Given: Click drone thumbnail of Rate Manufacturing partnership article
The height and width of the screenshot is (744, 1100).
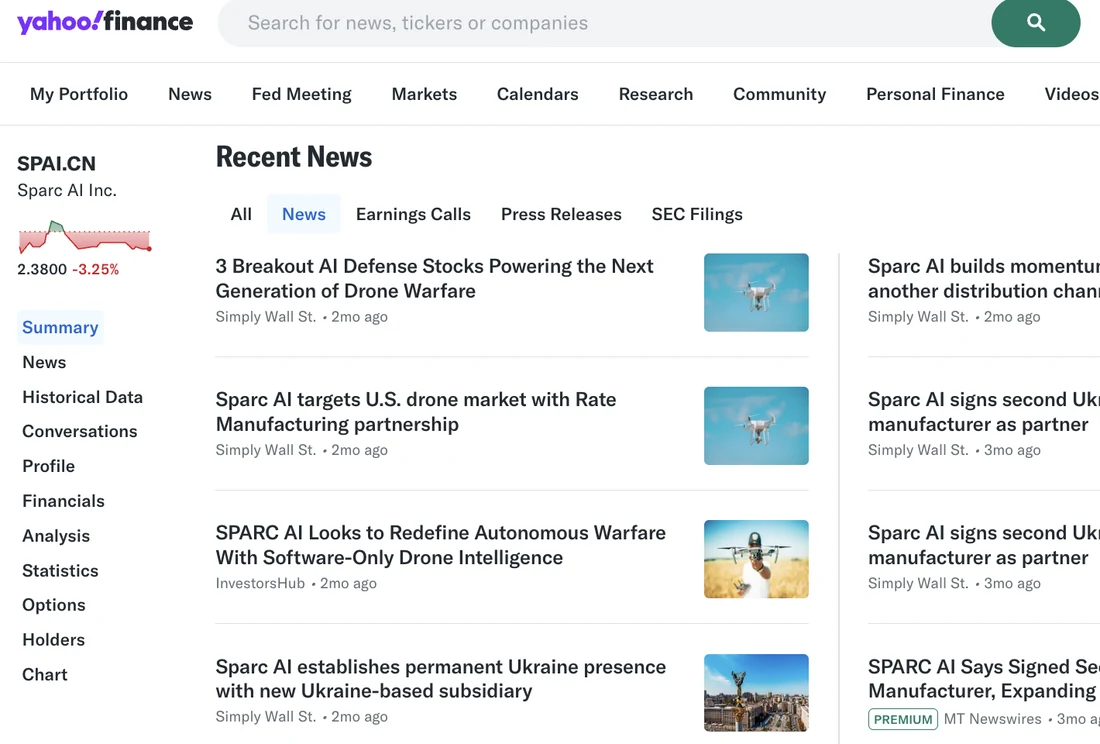Looking at the screenshot, I should click(756, 426).
